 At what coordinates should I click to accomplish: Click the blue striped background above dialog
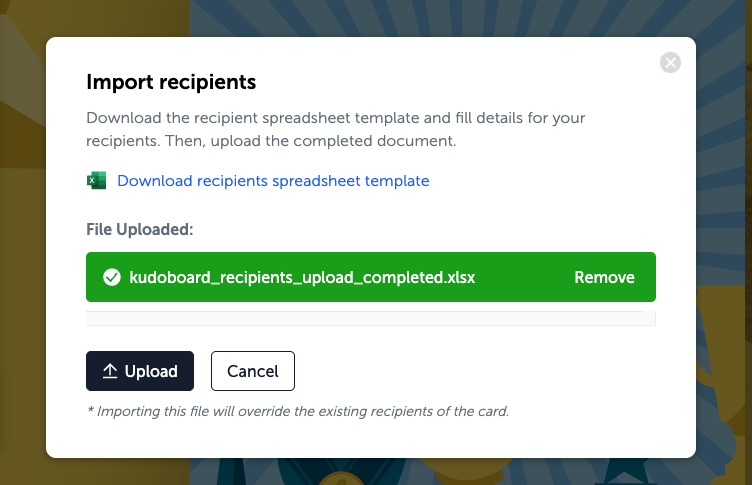(x=432, y=18)
